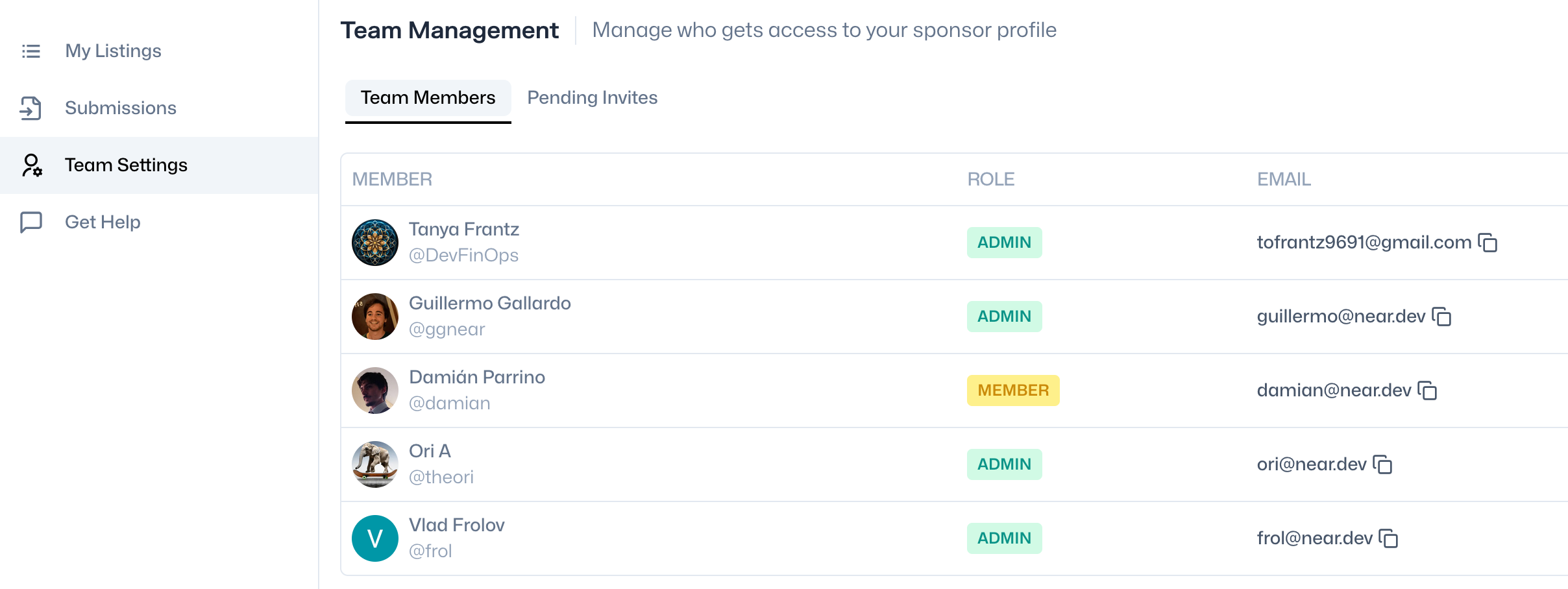Select the Team Members tab
Viewport: 1568px width, 589px height.
click(428, 98)
